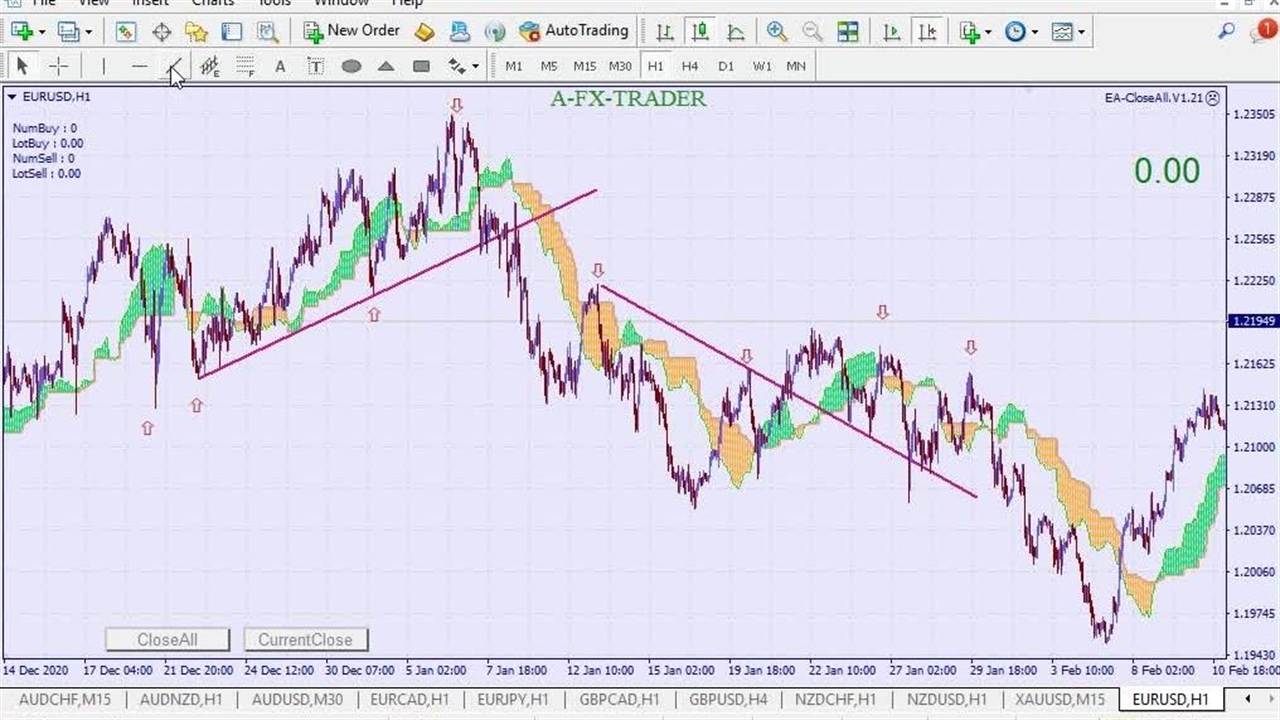Click the New Order button
Image resolution: width=1280 pixels, height=720 pixels.
[352, 31]
